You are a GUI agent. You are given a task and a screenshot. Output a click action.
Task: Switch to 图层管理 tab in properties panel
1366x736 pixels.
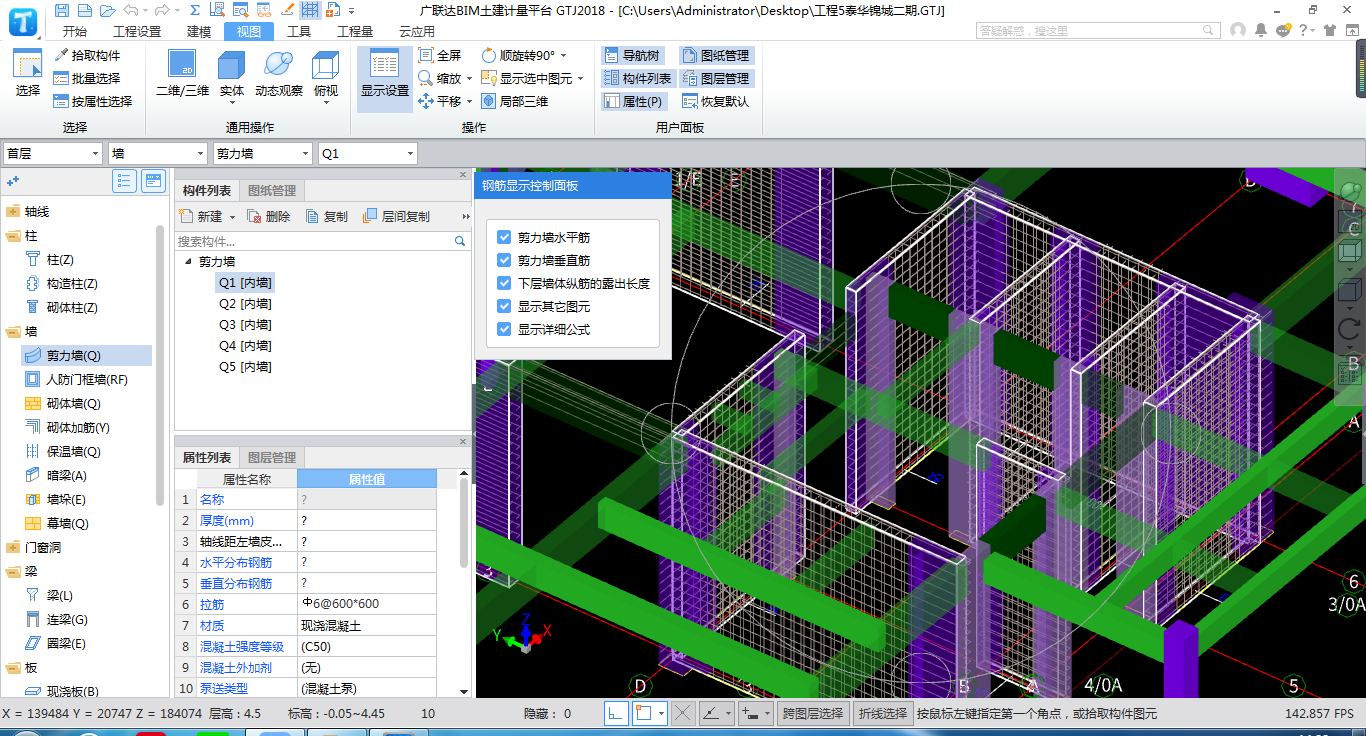pyautogui.click(x=272, y=457)
